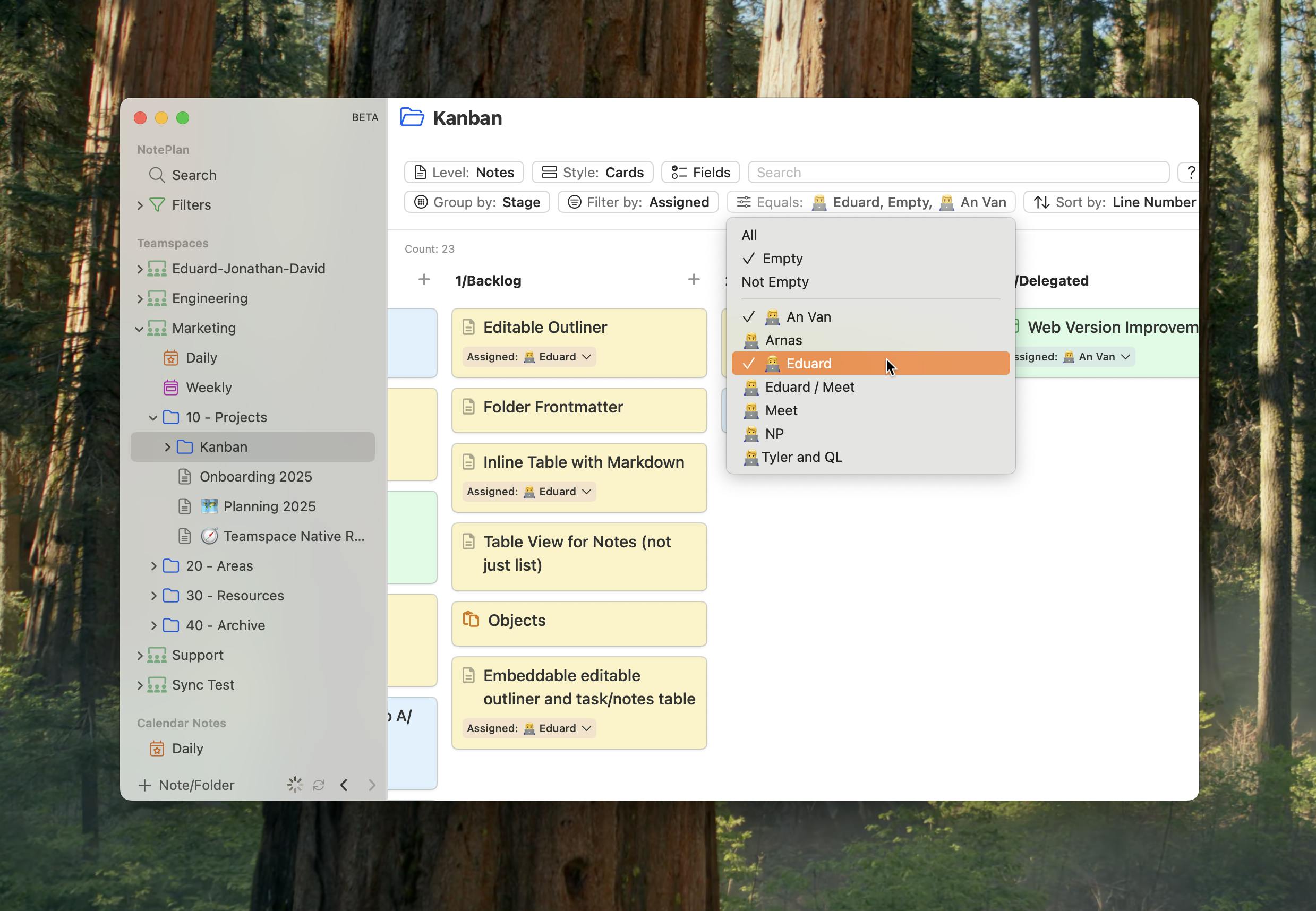This screenshot has height=911, width=1316.
Task: Go forward with the right arrow icon
Action: coord(372,785)
